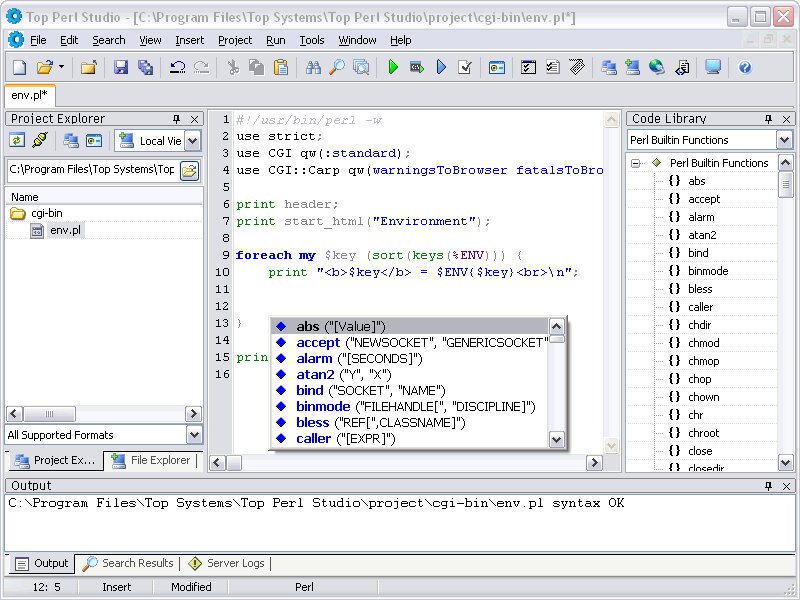The image size is (800, 600).
Task: Collapse the Perl Builtin Functions tree node
Action: click(x=635, y=163)
